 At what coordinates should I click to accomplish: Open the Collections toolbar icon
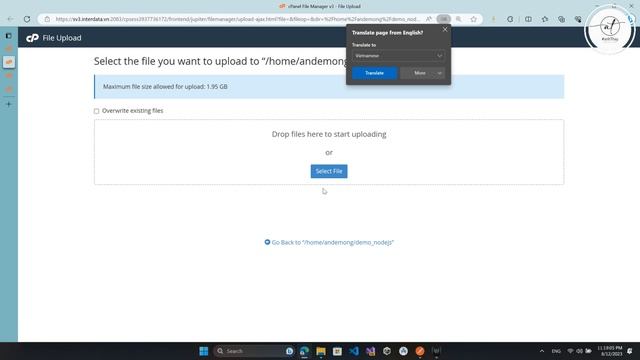[562, 19]
